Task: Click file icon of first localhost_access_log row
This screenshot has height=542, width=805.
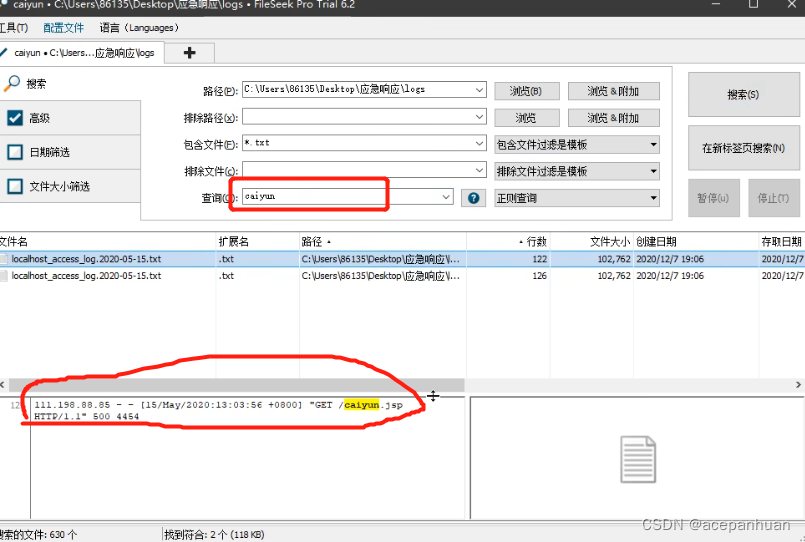Action: click(4, 259)
